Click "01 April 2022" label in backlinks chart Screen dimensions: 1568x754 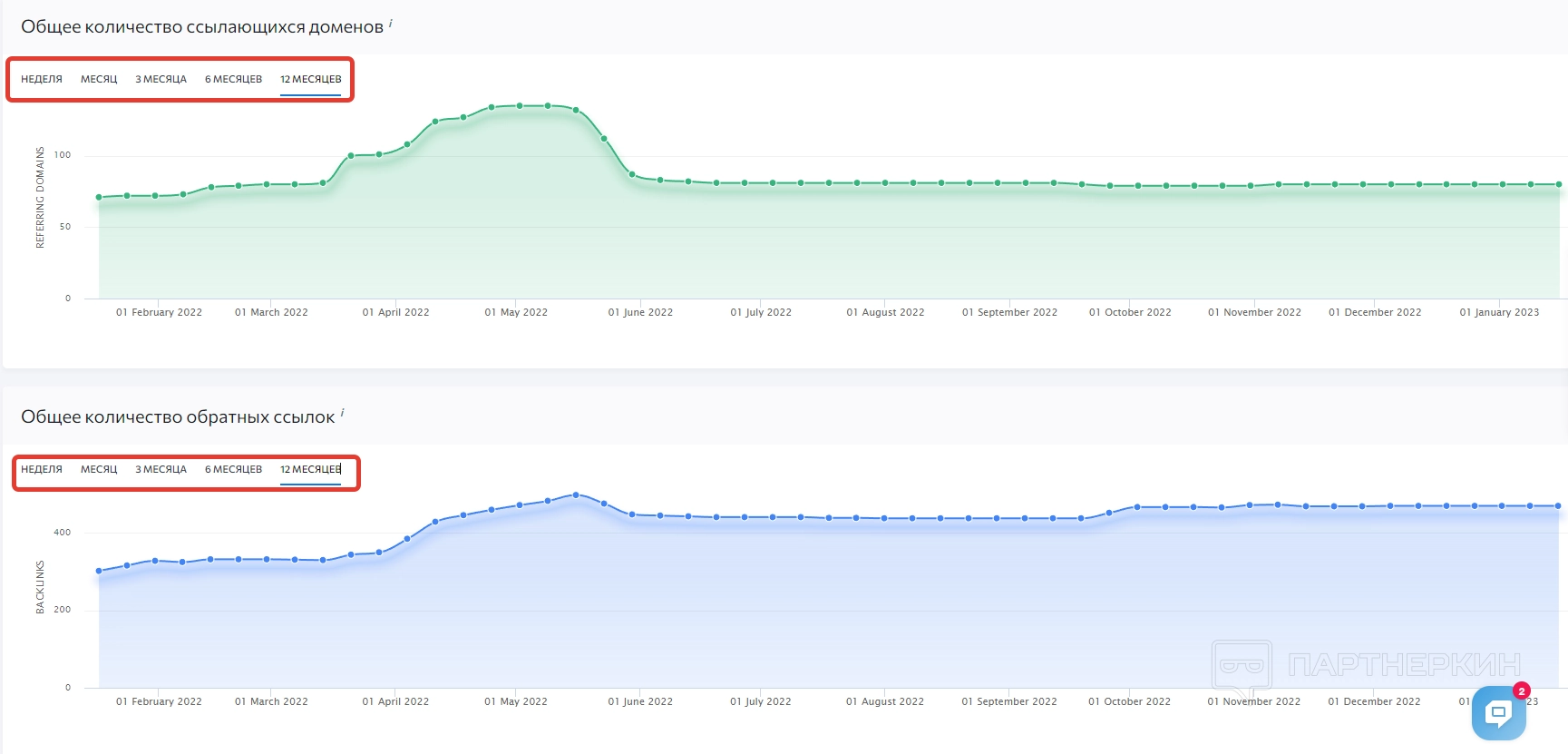[x=395, y=701]
